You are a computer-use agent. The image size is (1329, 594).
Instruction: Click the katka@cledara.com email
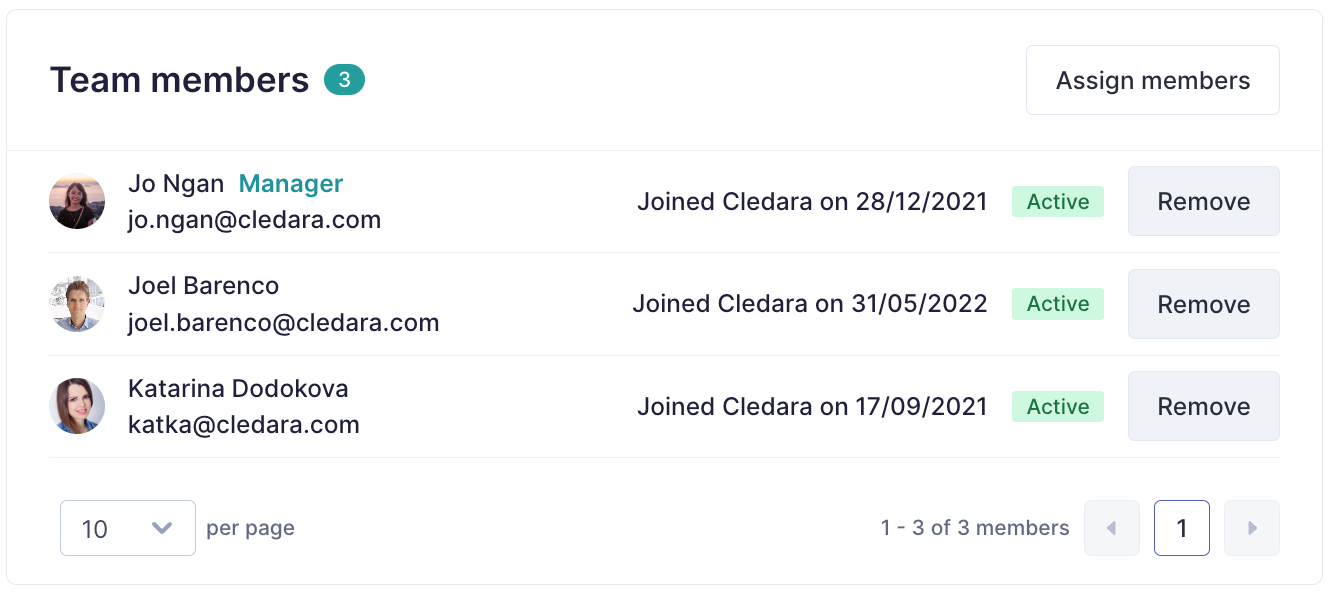244,425
